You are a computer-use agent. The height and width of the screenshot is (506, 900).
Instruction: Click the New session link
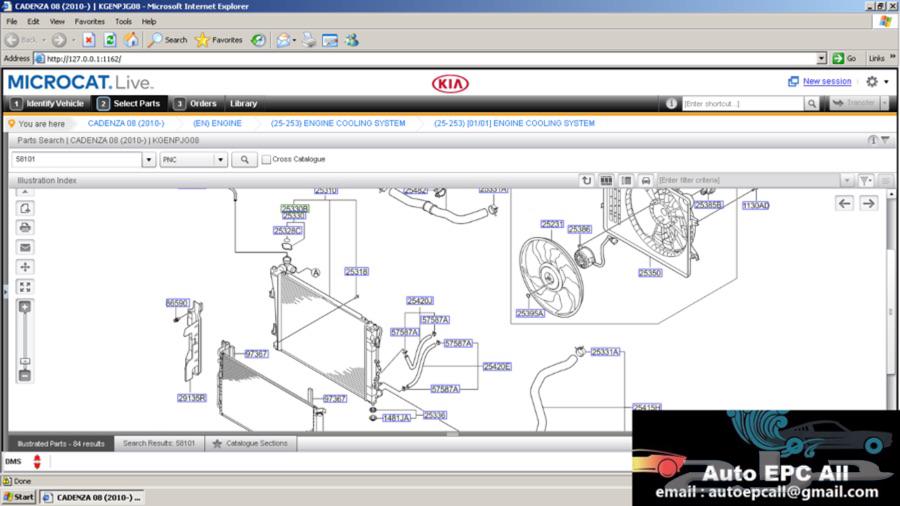(827, 81)
